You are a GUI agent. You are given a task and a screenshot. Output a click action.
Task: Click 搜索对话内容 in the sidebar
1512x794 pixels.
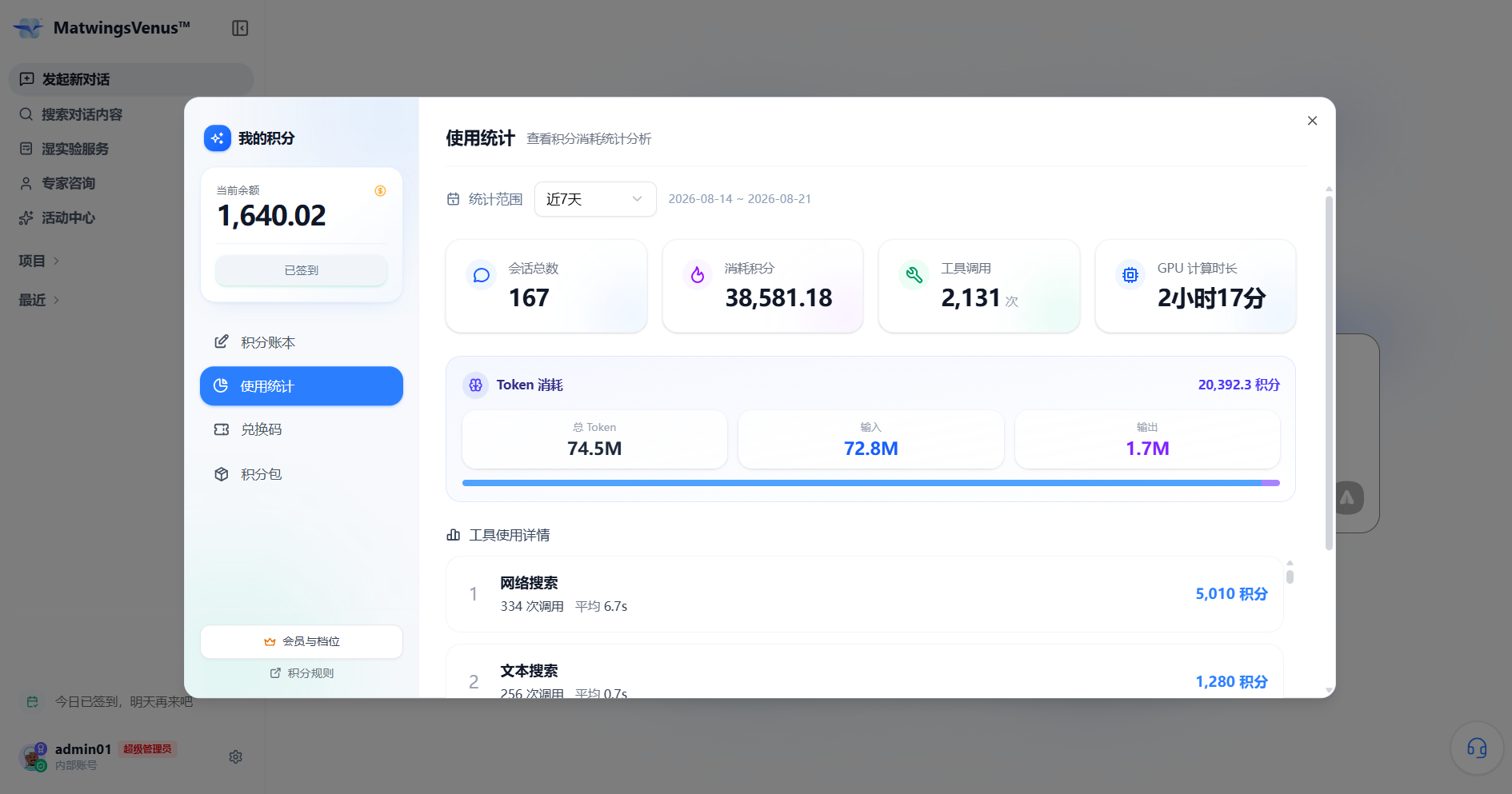click(131, 114)
